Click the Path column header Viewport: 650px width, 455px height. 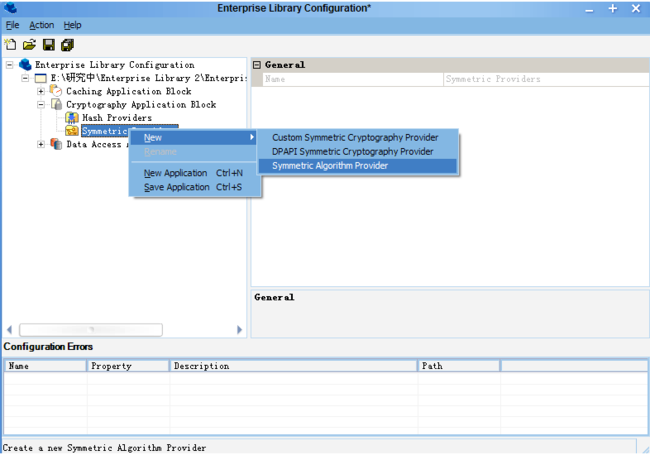pyautogui.click(x=458, y=366)
